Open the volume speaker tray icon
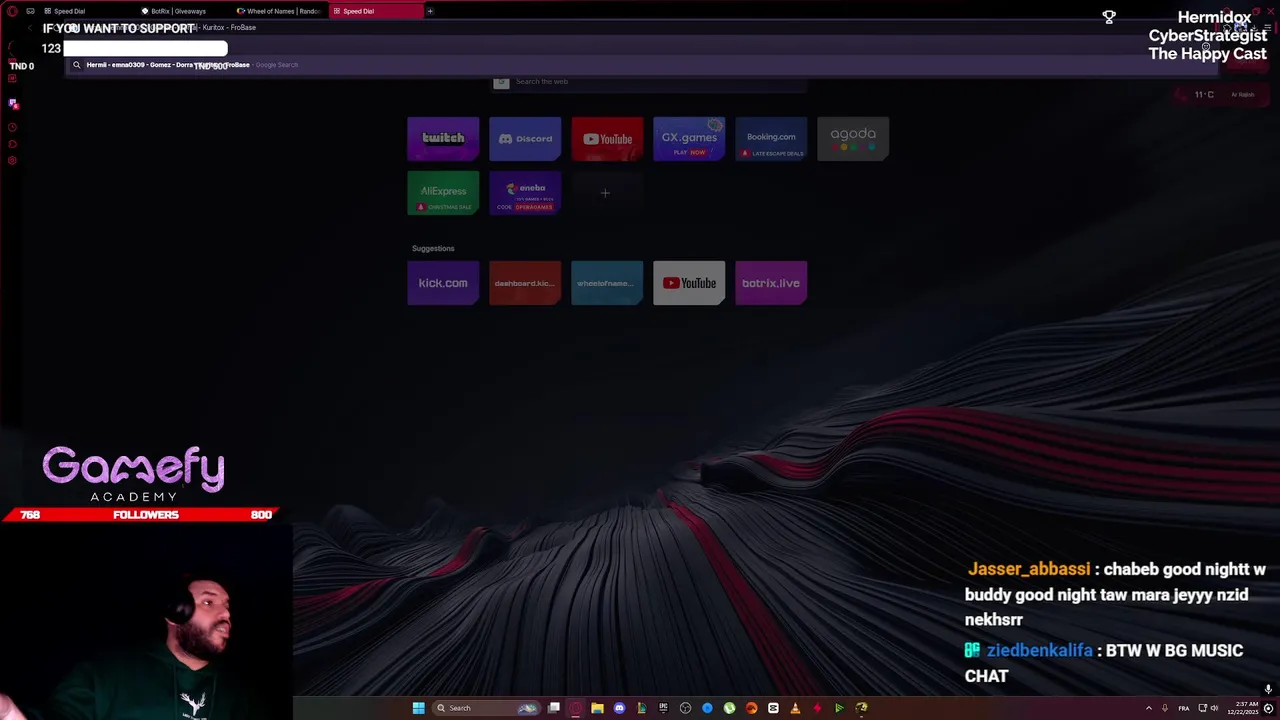1280x720 pixels. click(1214, 708)
